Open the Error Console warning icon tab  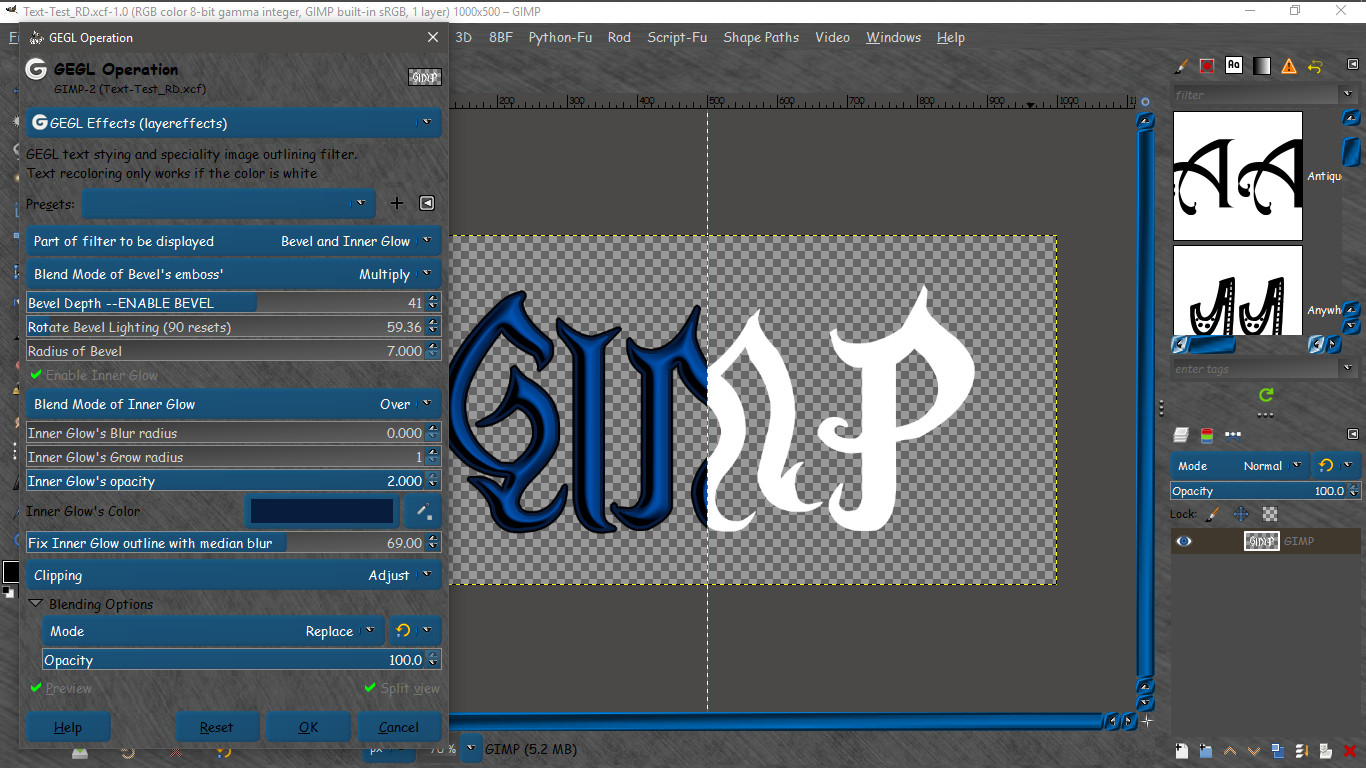(1289, 66)
